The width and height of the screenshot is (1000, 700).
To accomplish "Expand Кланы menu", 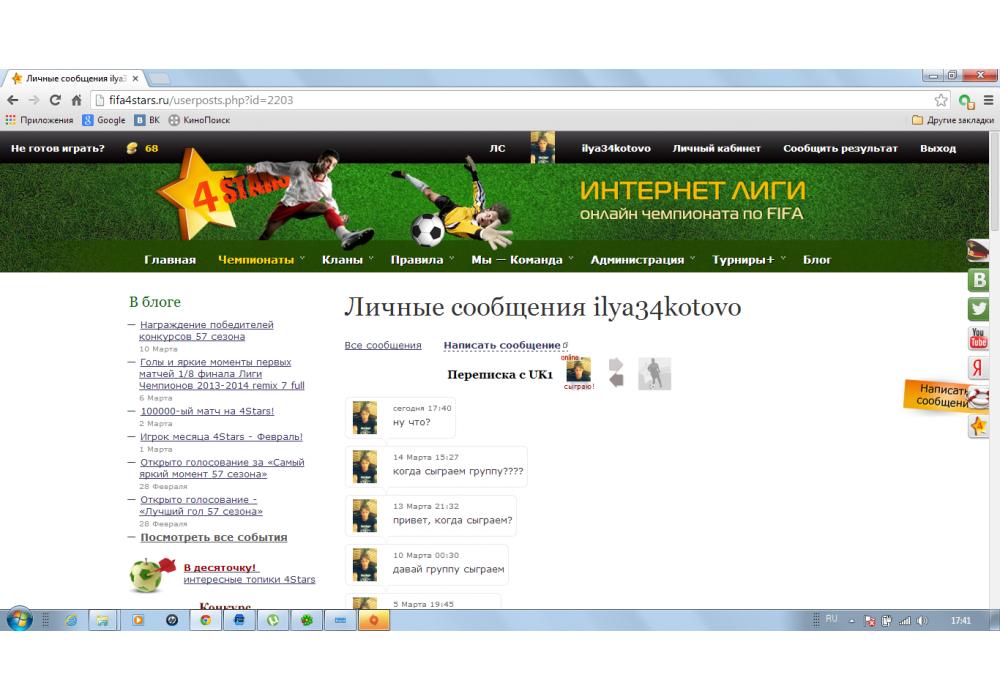I will [348, 259].
